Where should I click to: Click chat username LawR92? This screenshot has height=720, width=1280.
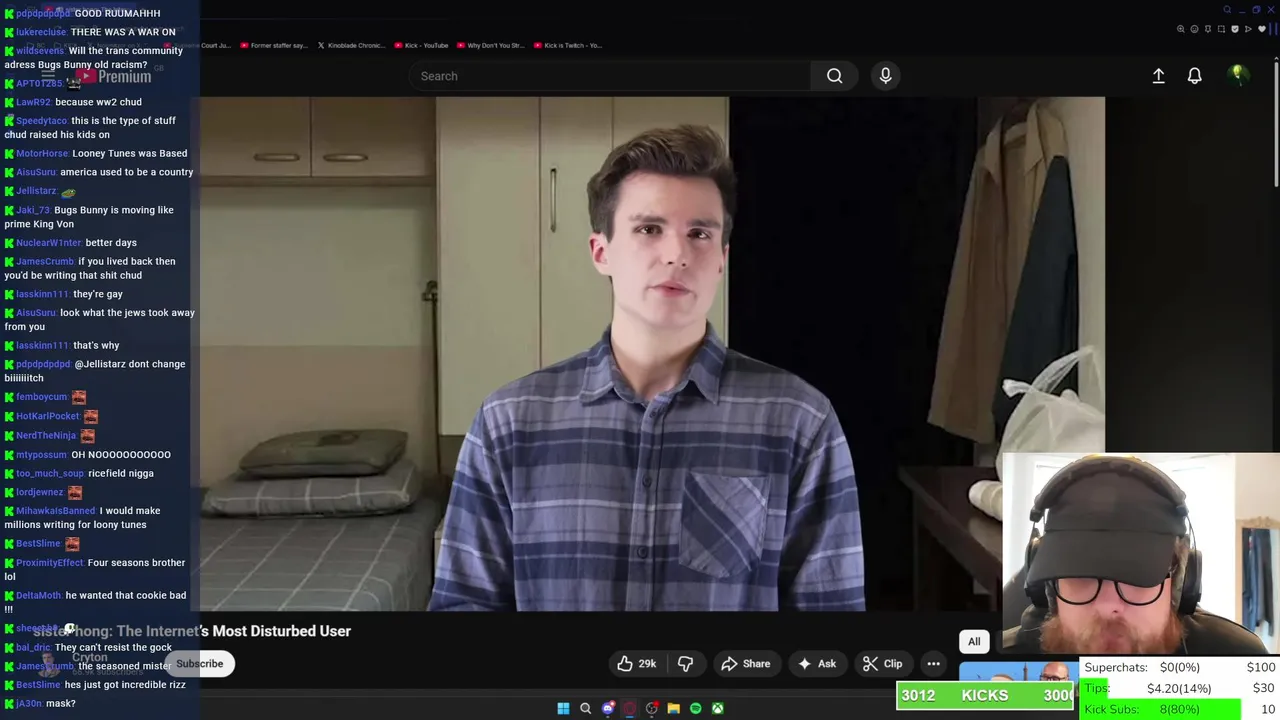click(33, 102)
